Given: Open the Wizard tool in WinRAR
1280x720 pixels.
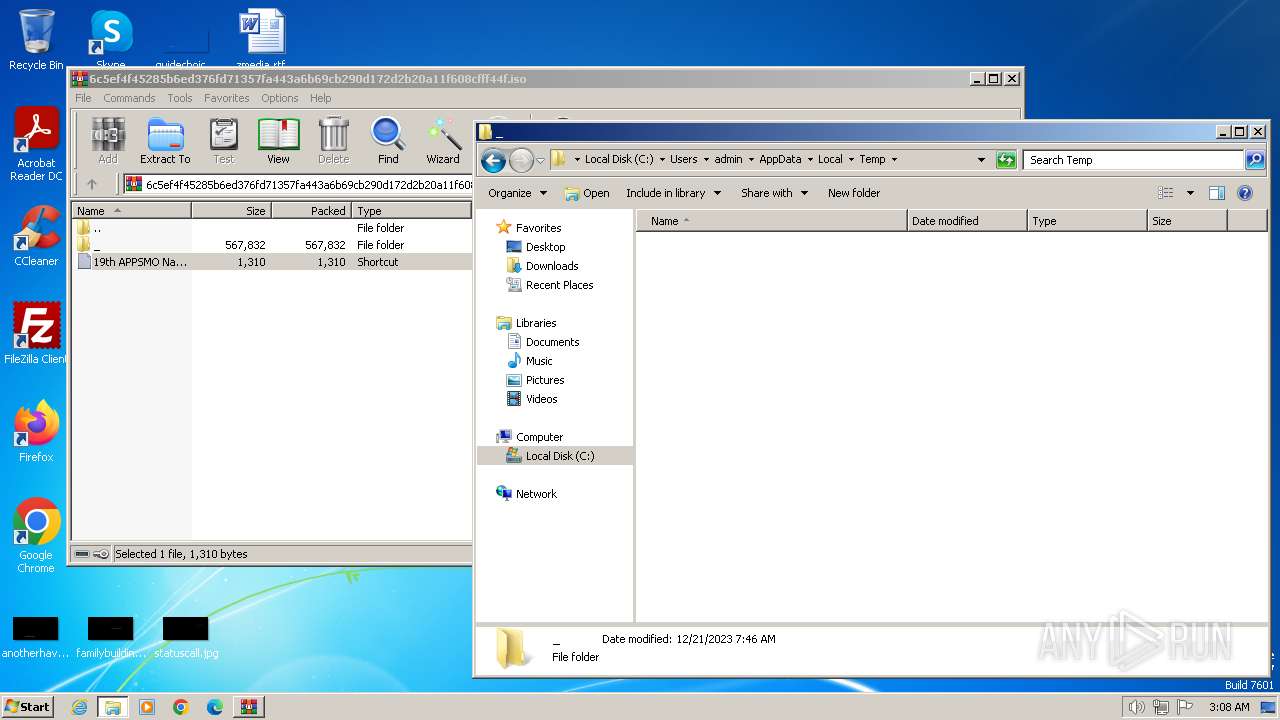Looking at the screenshot, I should (x=443, y=140).
